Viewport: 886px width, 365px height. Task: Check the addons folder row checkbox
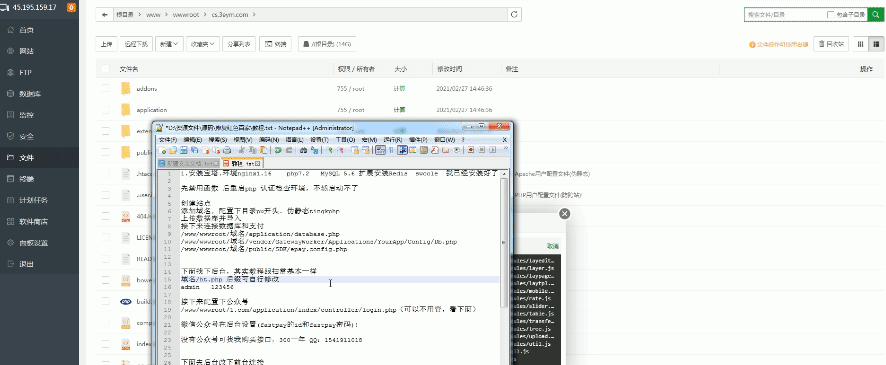pos(106,88)
